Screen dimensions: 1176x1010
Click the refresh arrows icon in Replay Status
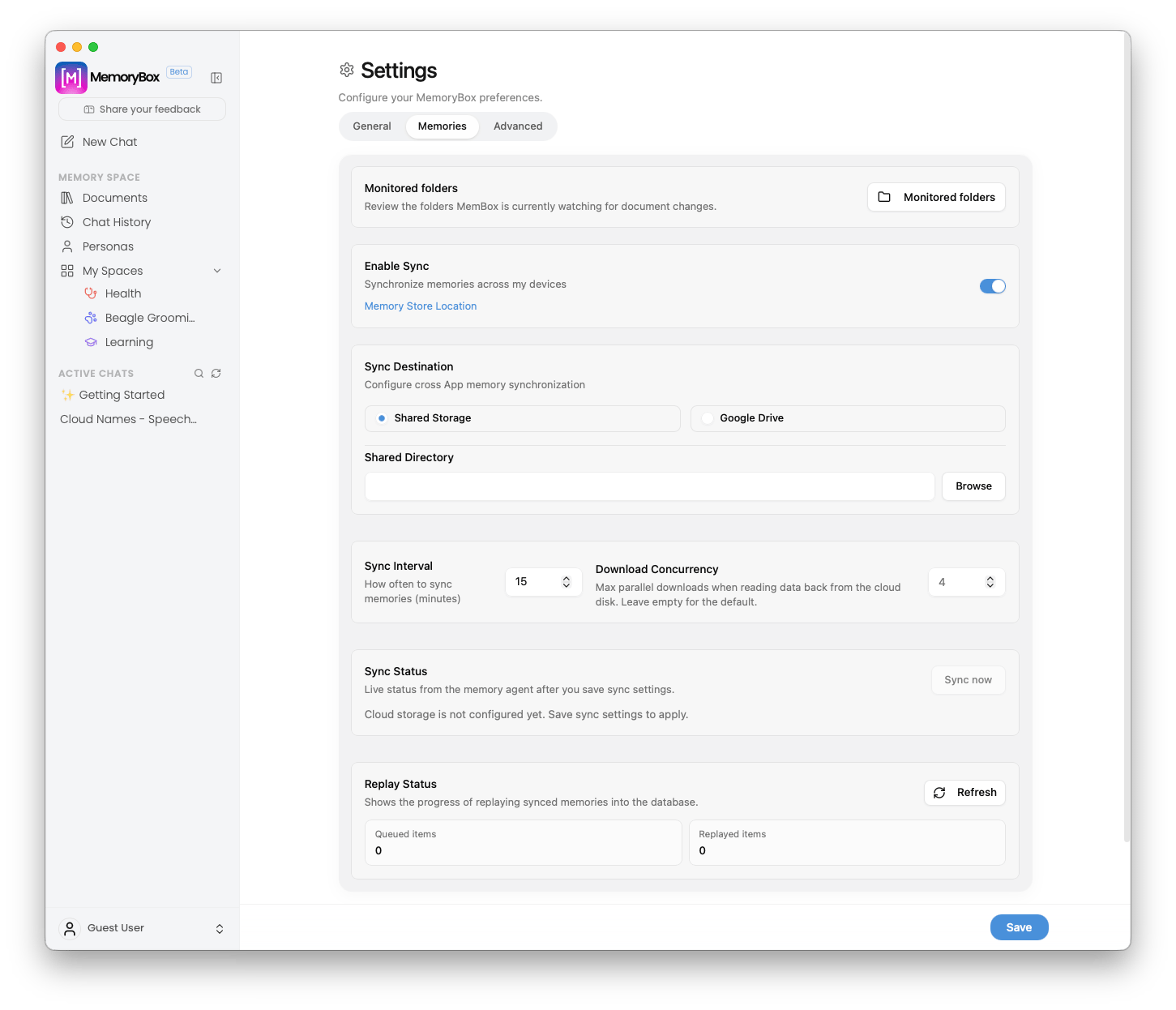[x=939, y=793]
